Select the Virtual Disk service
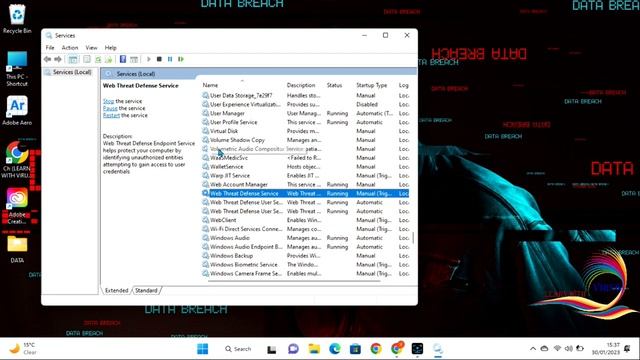 (x=305, y=131)
